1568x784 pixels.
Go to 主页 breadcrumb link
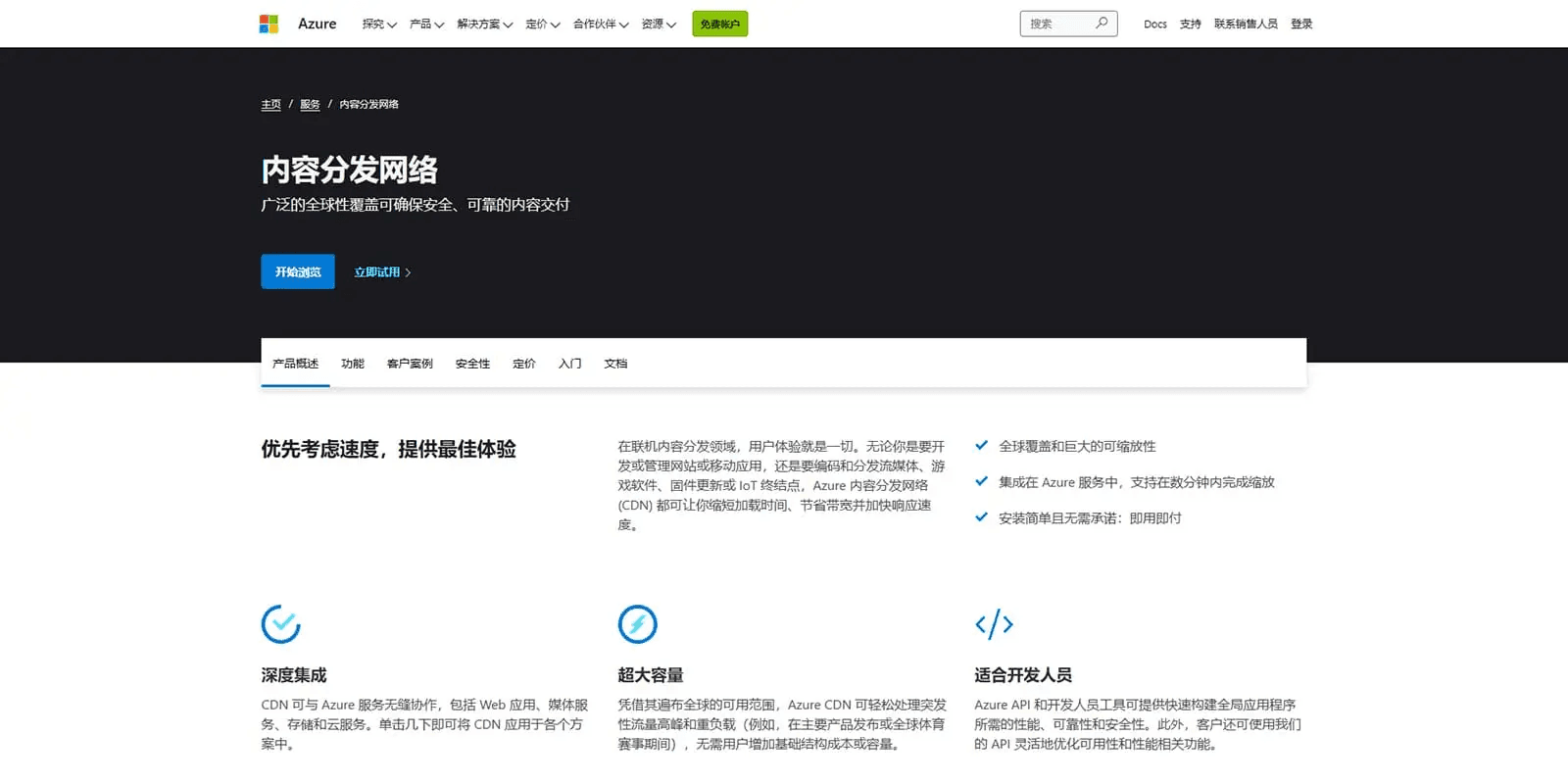pos(270,104)
